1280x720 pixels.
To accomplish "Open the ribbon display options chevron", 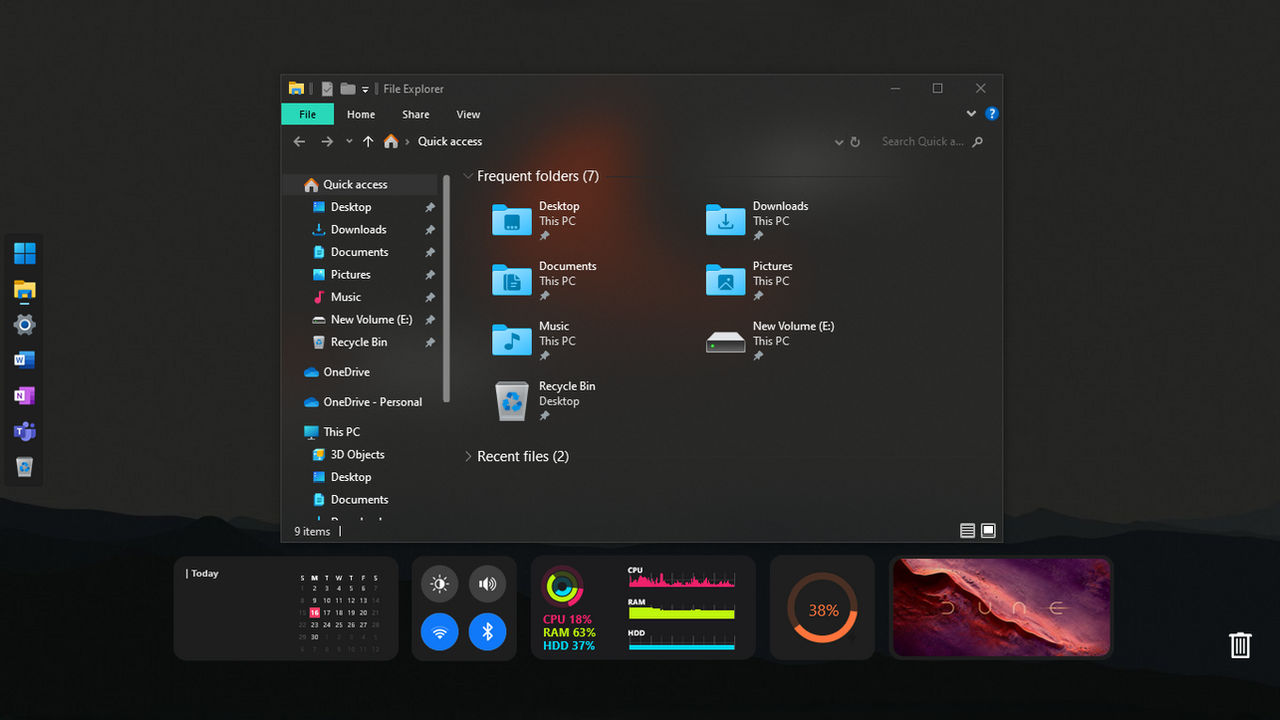I will [x=970, y=113].
